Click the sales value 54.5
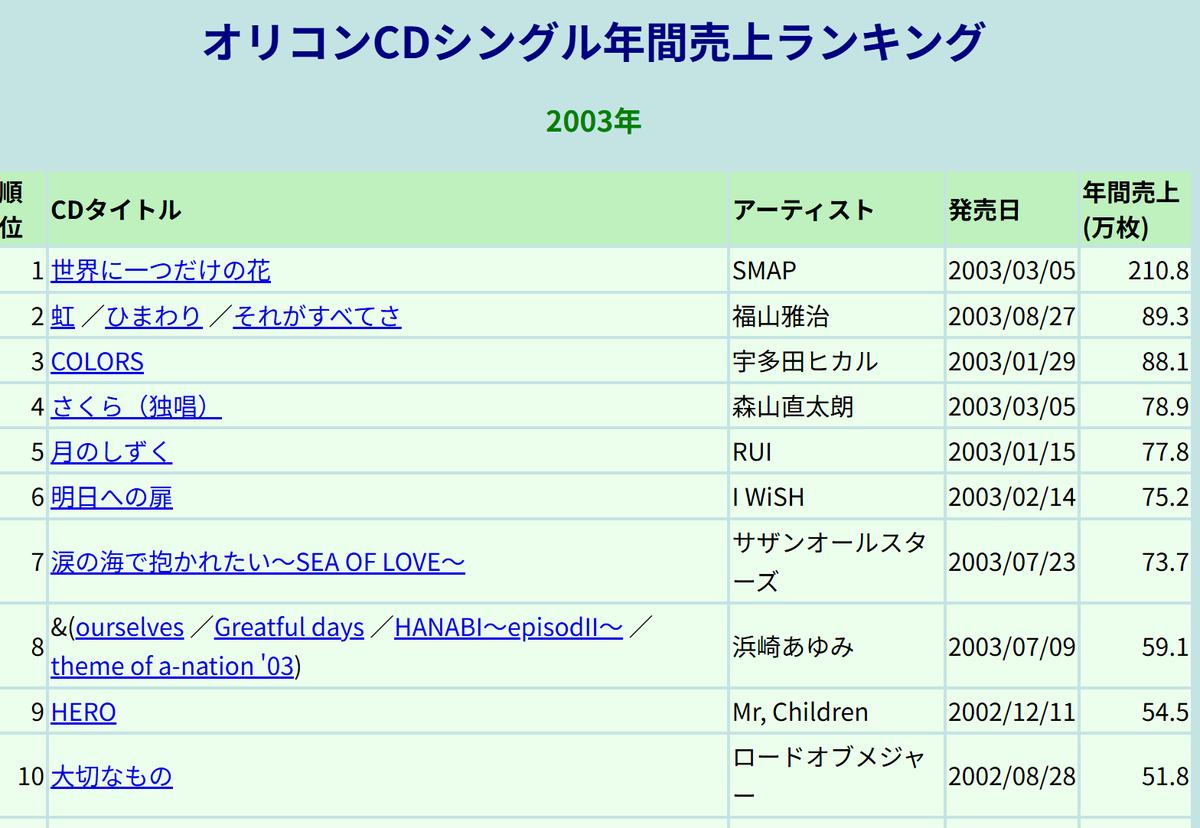Viewport: 1200px width, 828px height. 1164,712
